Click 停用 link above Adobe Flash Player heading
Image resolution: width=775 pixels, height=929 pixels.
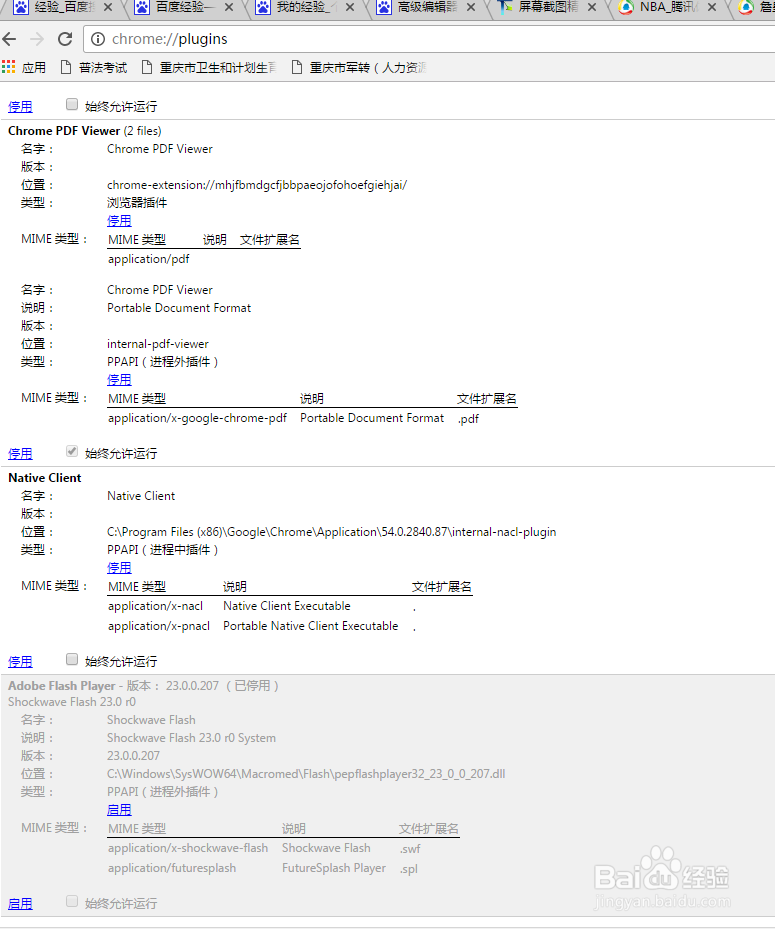[20, 662]
